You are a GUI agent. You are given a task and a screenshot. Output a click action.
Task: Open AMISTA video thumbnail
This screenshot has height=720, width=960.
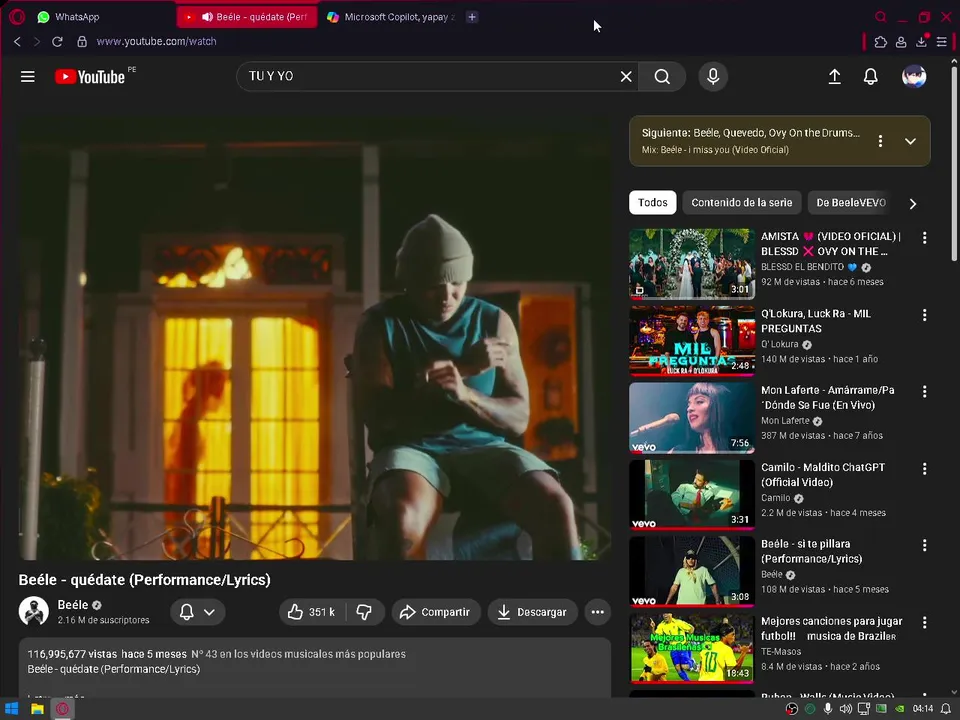point(692,264)
